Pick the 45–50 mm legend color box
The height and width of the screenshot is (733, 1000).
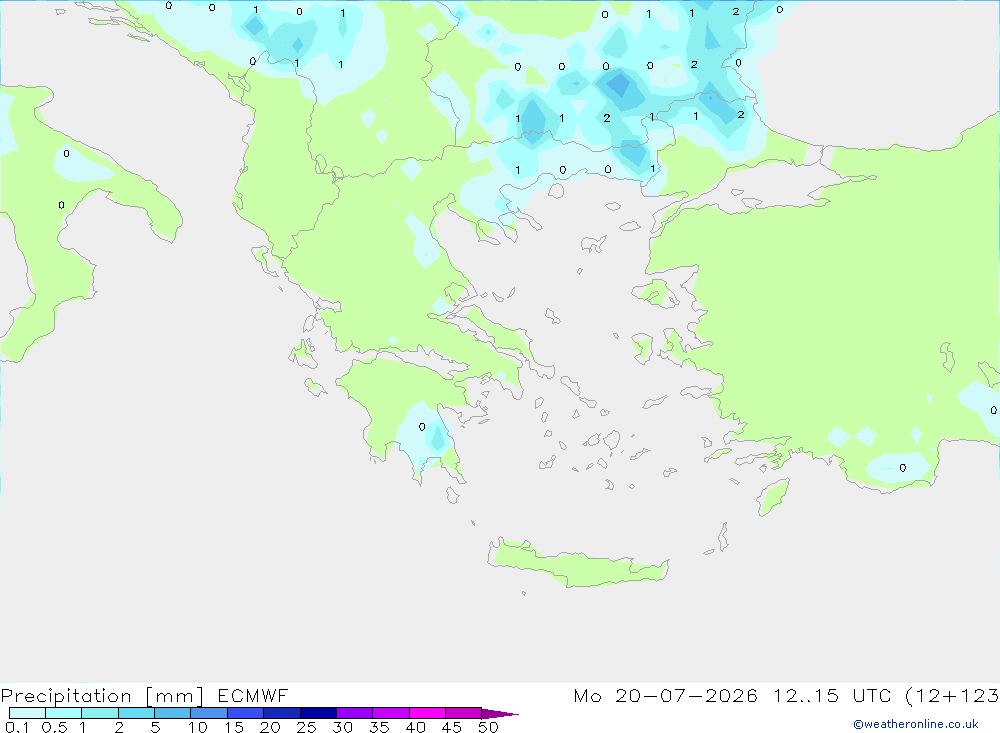[x=464, y=713]
